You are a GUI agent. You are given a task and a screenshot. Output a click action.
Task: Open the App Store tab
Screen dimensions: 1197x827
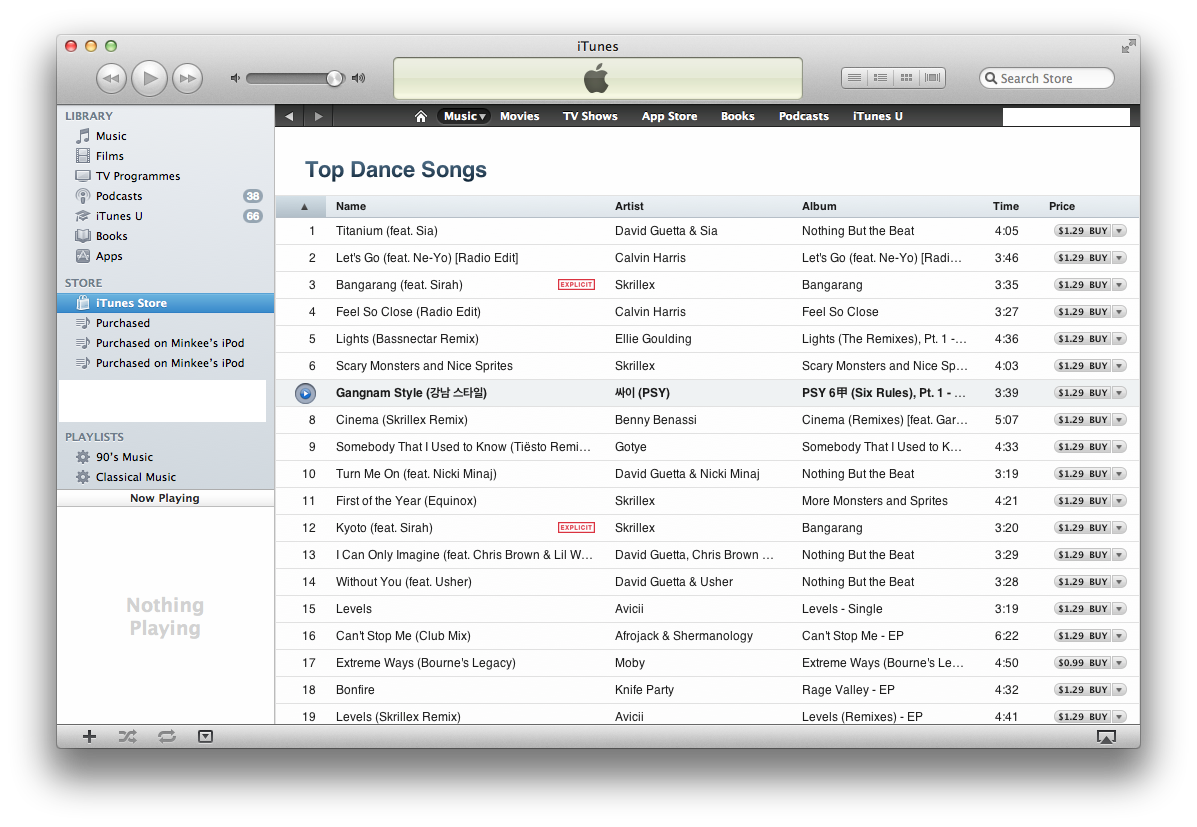point(669,116)
